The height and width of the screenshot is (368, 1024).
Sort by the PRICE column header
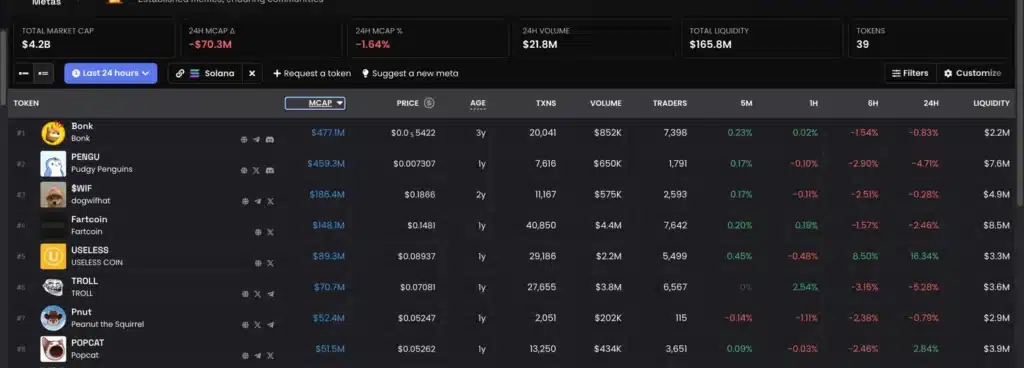(408, 103)
